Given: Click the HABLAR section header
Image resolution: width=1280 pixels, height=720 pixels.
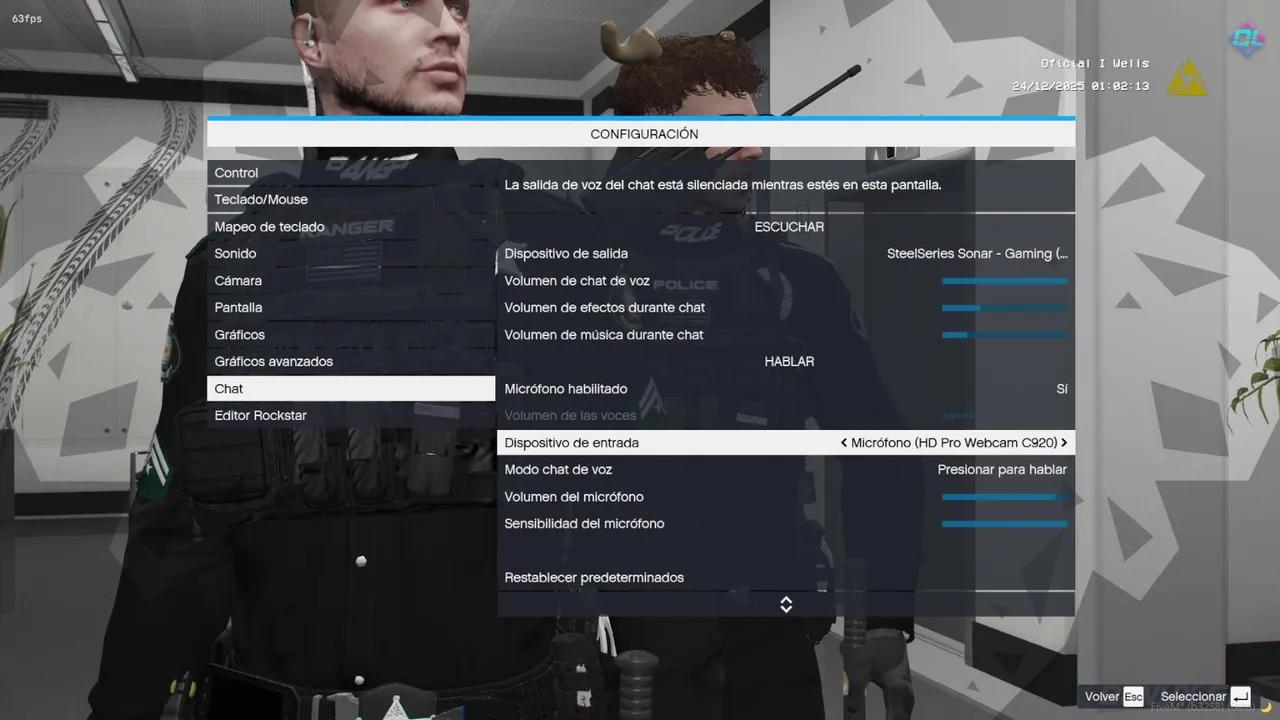Looking at the screenshot, I should [x=789, y=362].
